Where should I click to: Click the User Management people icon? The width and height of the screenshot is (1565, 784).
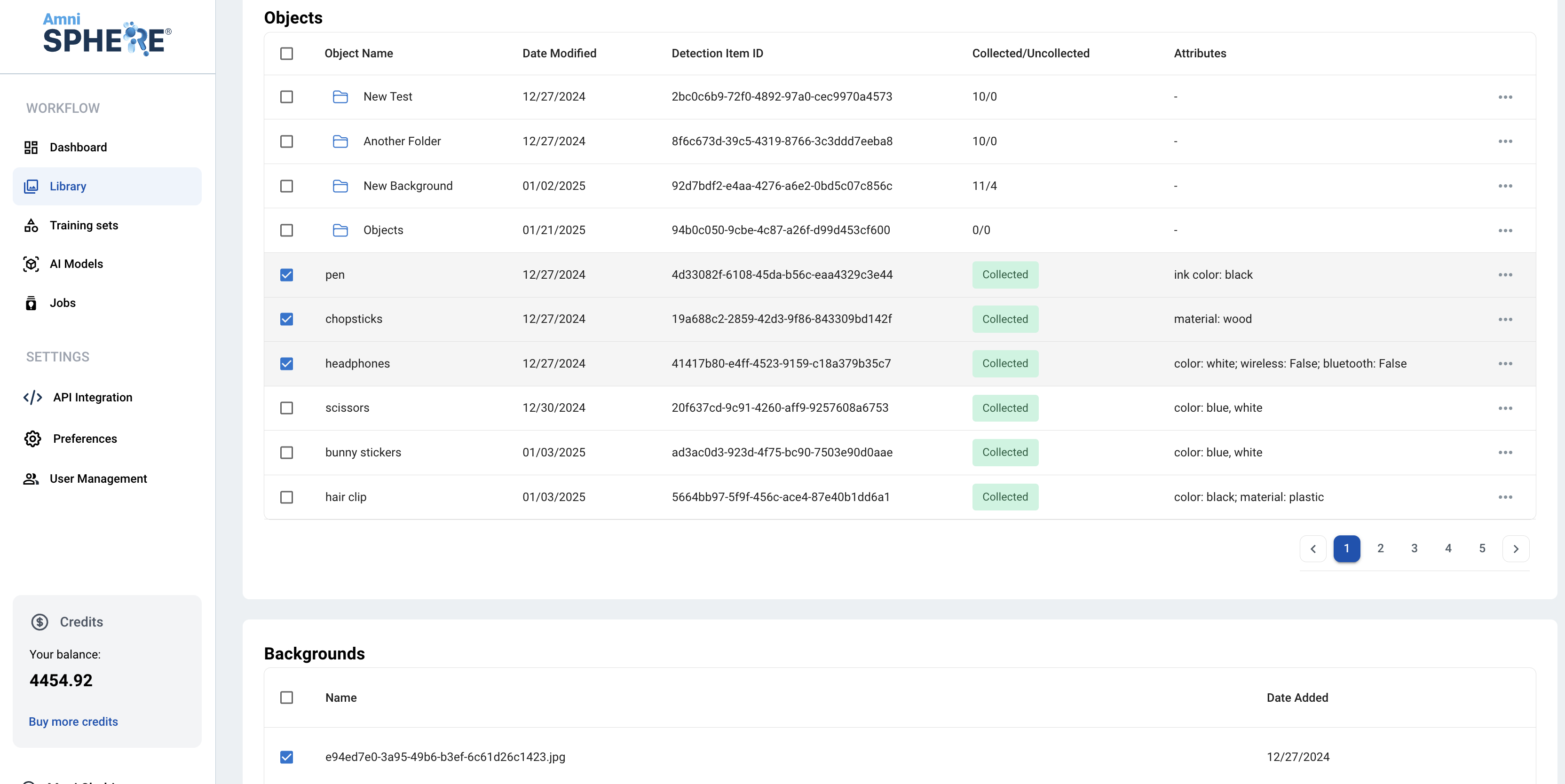coord(31,478)
